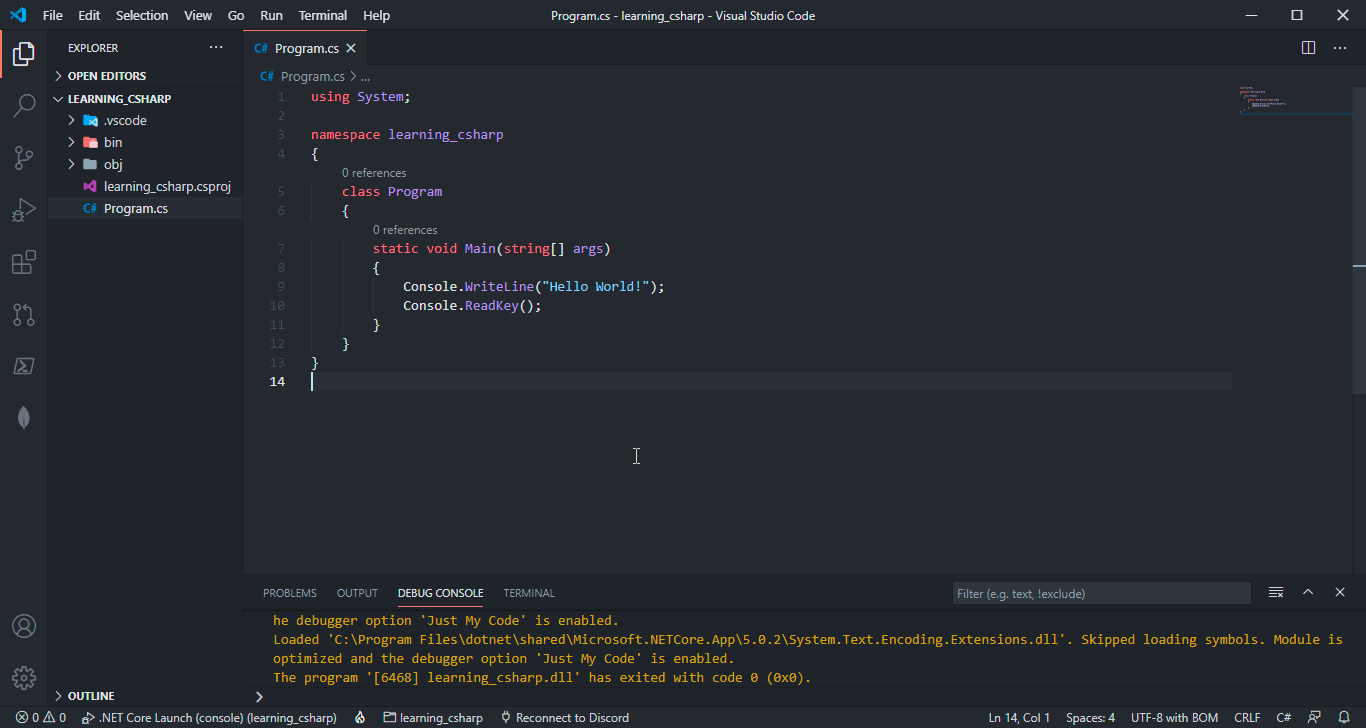Close the Debug Console panel

coord(1340,592)
